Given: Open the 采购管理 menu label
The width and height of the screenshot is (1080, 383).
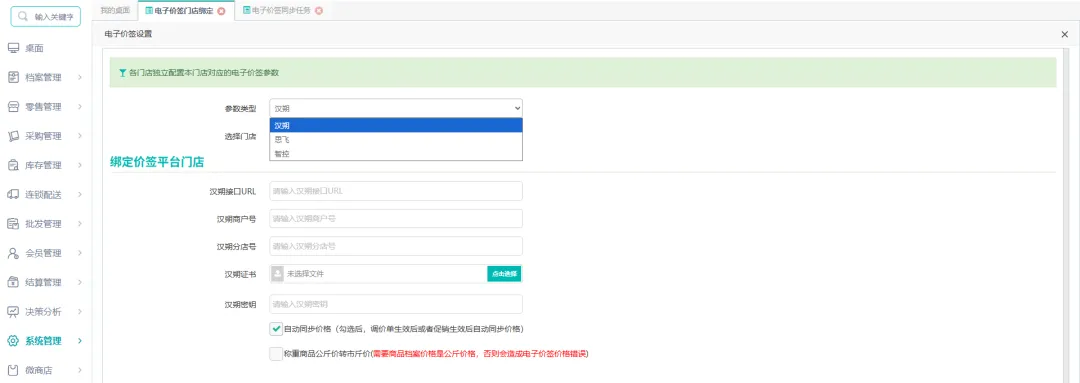Looking at the screenshot, I should pyautogui.click(x=43, y=136).
